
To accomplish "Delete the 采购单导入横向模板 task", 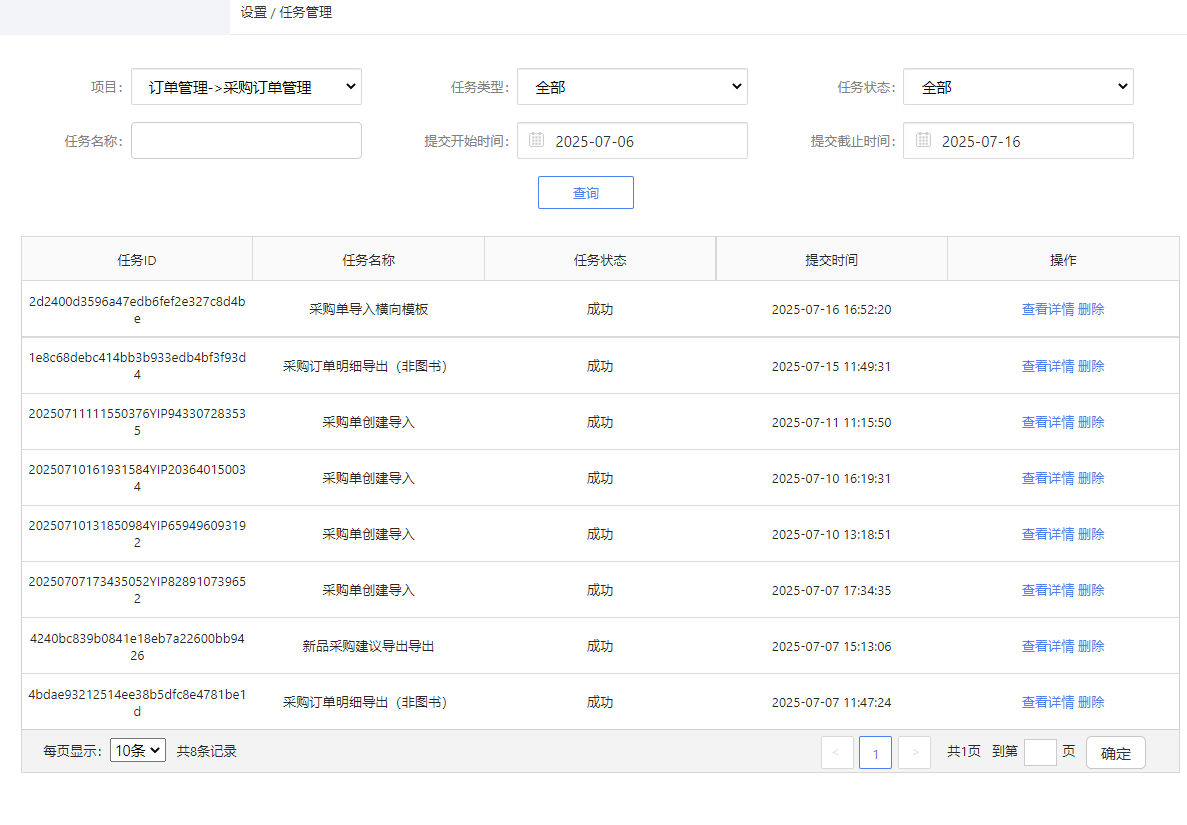I will click(x=1091, y=310).
